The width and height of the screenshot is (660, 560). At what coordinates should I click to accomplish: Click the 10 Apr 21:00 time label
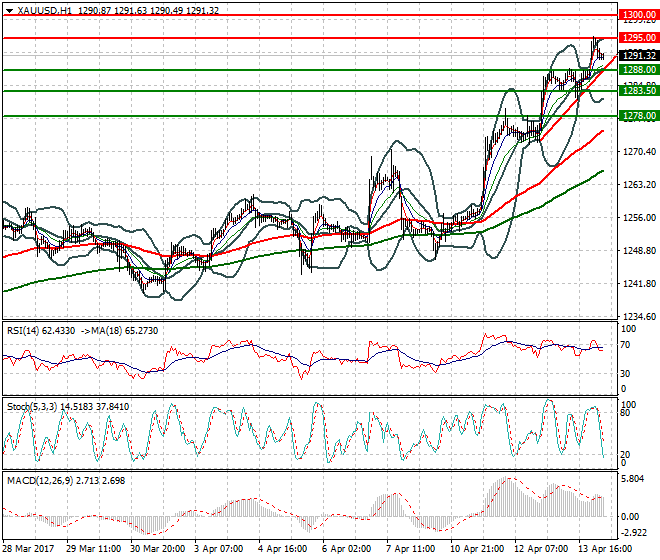pos(477,549)
